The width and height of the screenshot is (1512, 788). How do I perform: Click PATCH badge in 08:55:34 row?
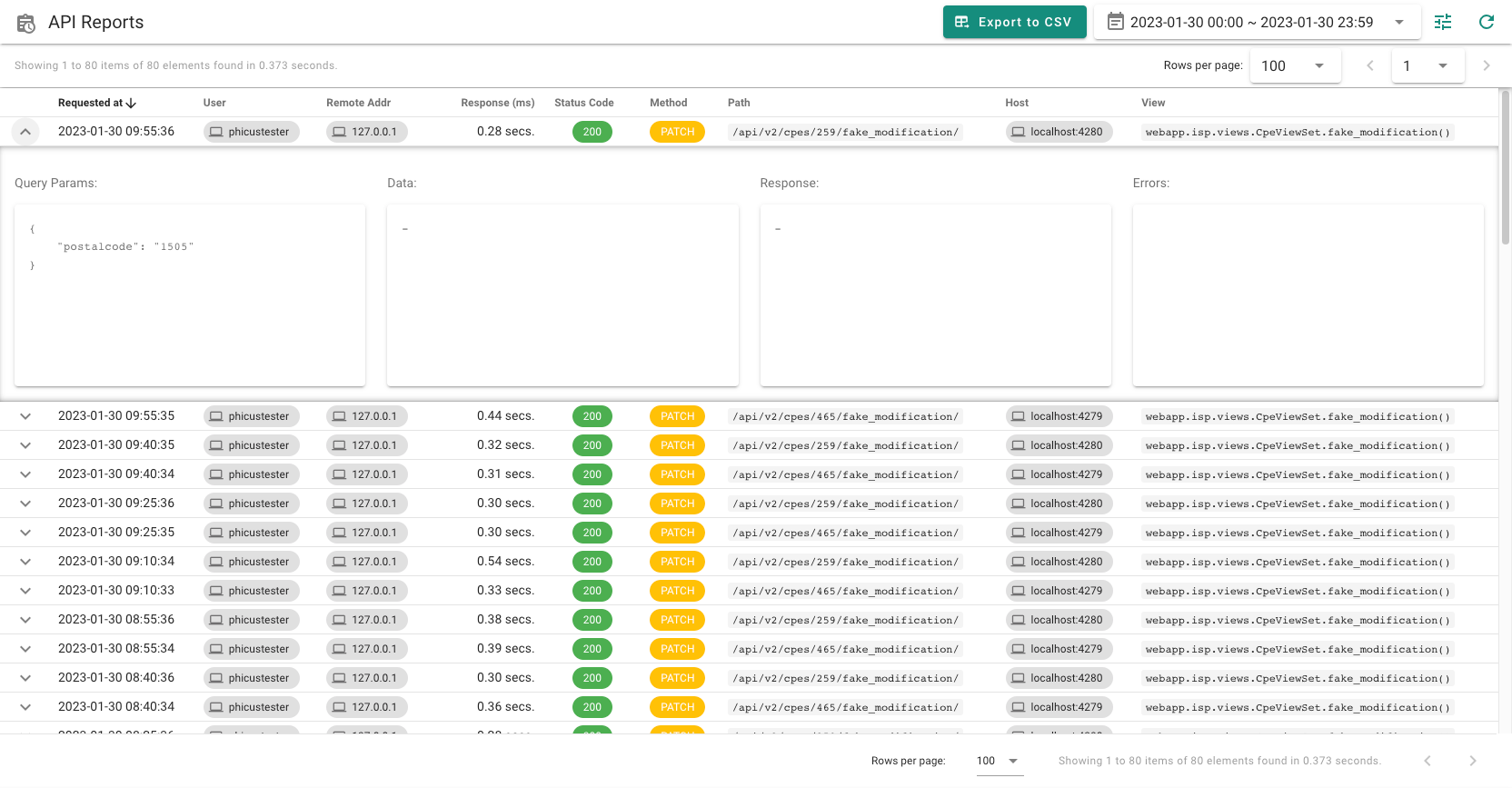(x=678, y=649)
